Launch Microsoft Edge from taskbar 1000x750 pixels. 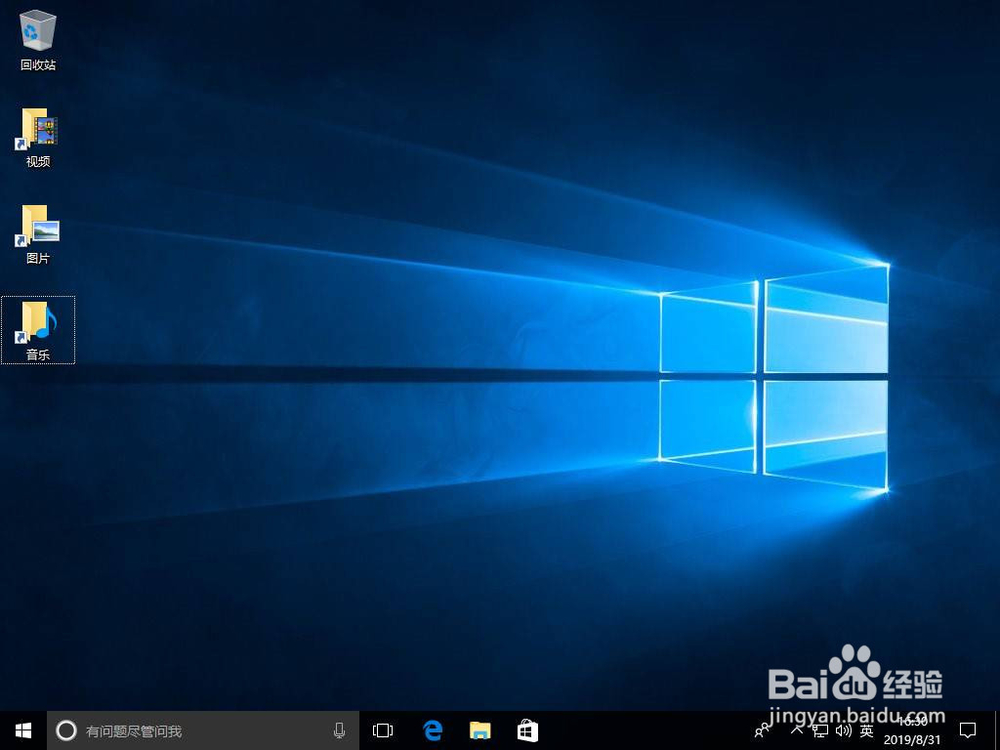pos(432,730)
